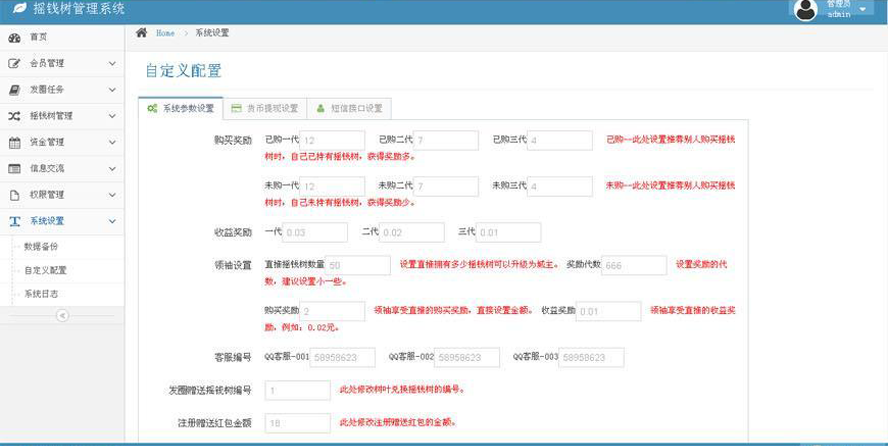Focus 未购一代 input field
The image size is (888, 446).
[332, 186]
